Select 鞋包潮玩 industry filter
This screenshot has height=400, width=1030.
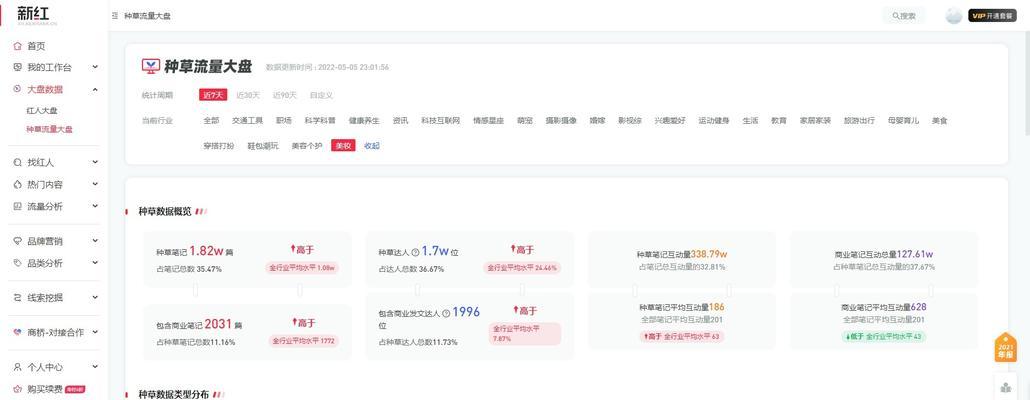pyautogui.click(x=263, y=146)
